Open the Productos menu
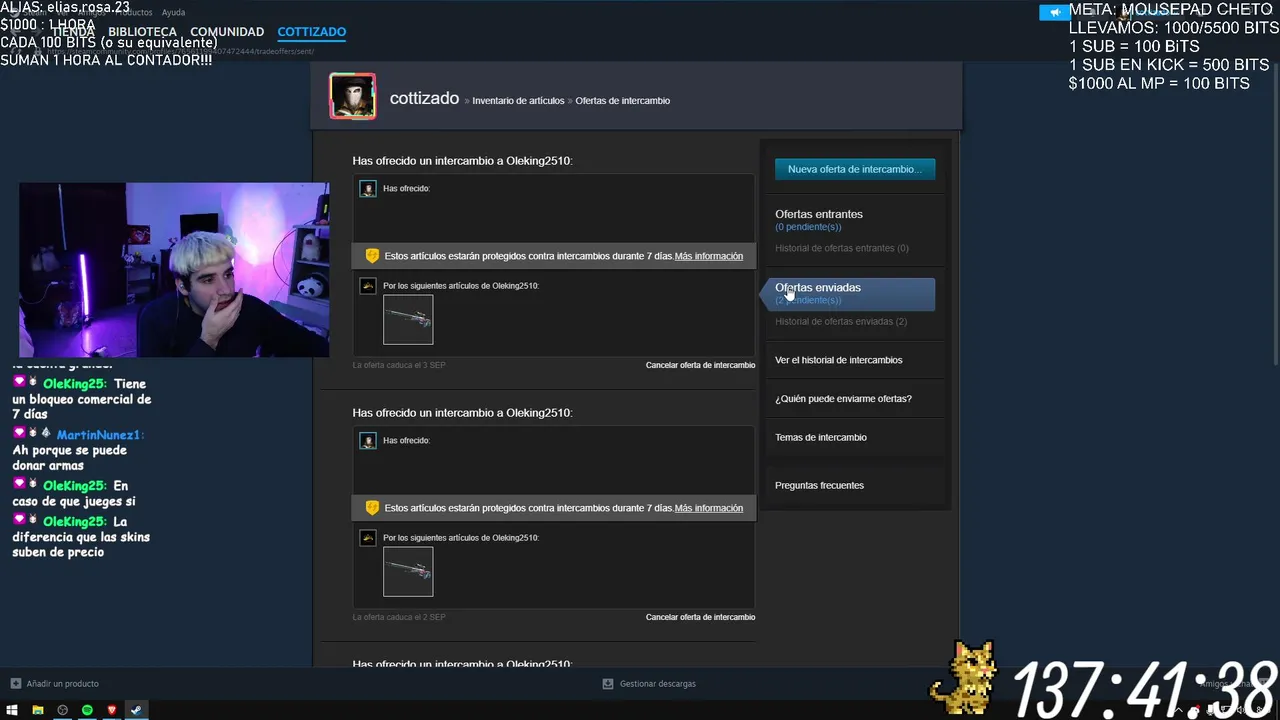The width and height of the screenshot is (1280, 720). pos(134,13)
